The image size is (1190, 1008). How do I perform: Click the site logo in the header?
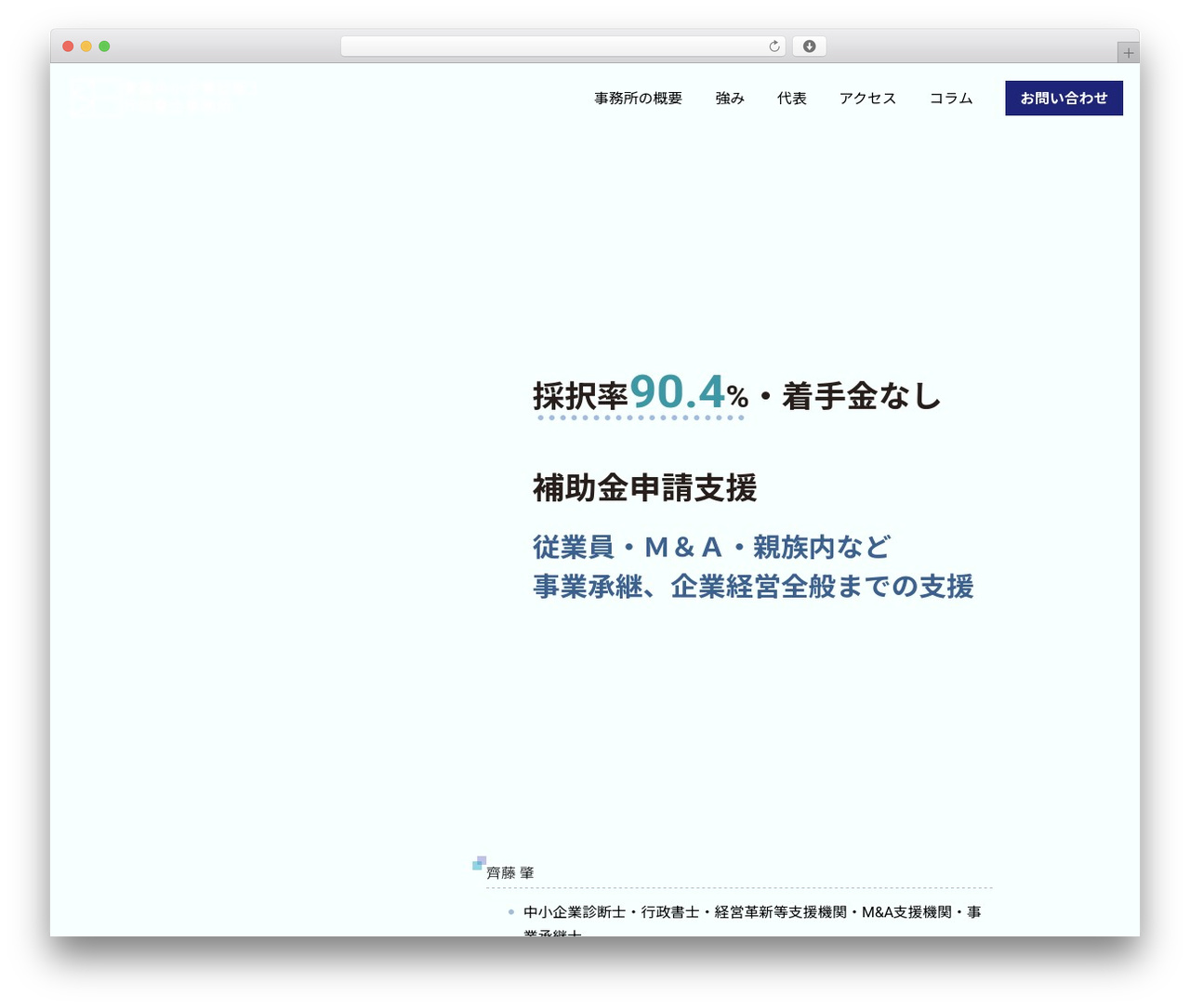click(164, 98)
